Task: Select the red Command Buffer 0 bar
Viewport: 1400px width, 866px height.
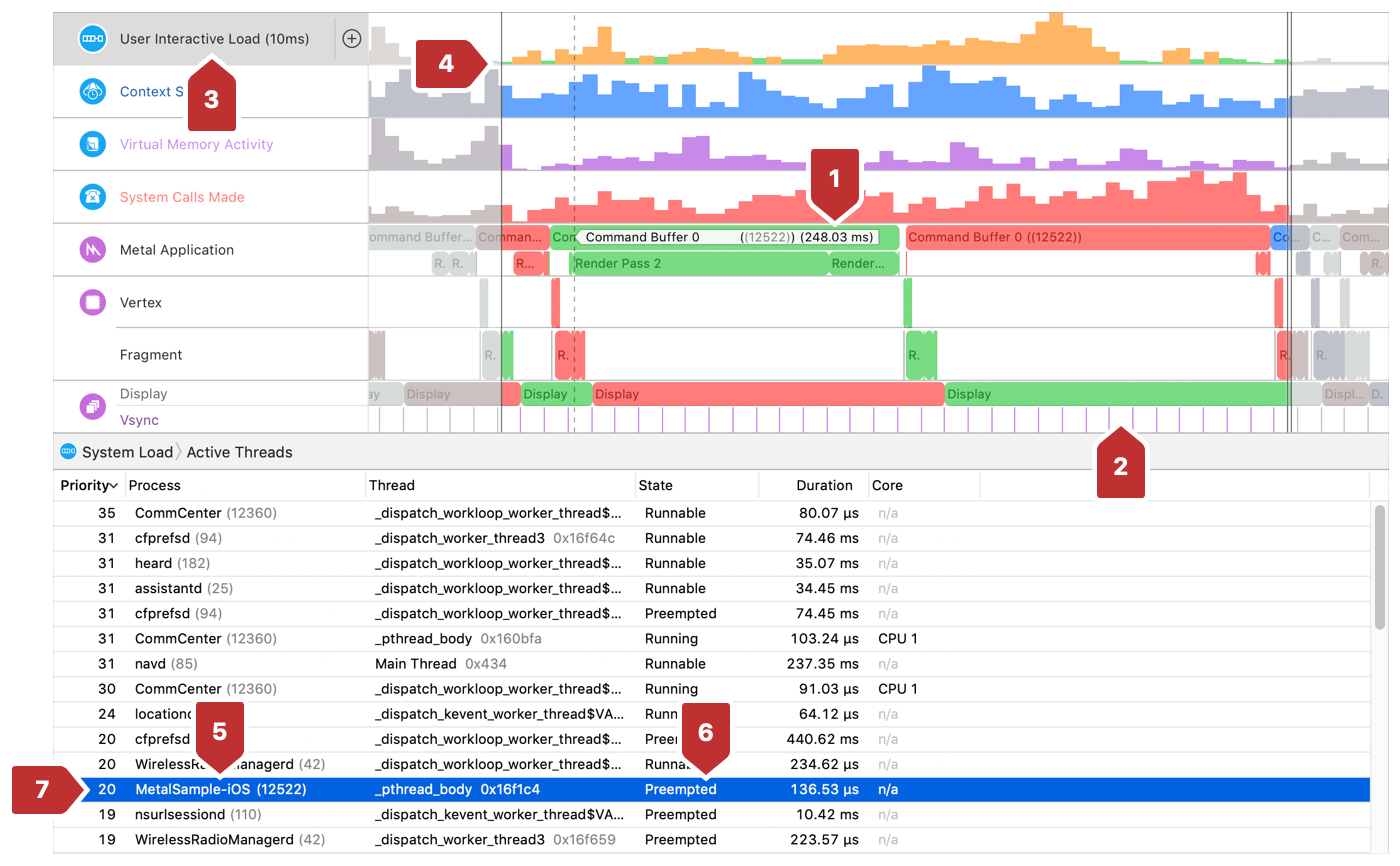Action: 1086,238
